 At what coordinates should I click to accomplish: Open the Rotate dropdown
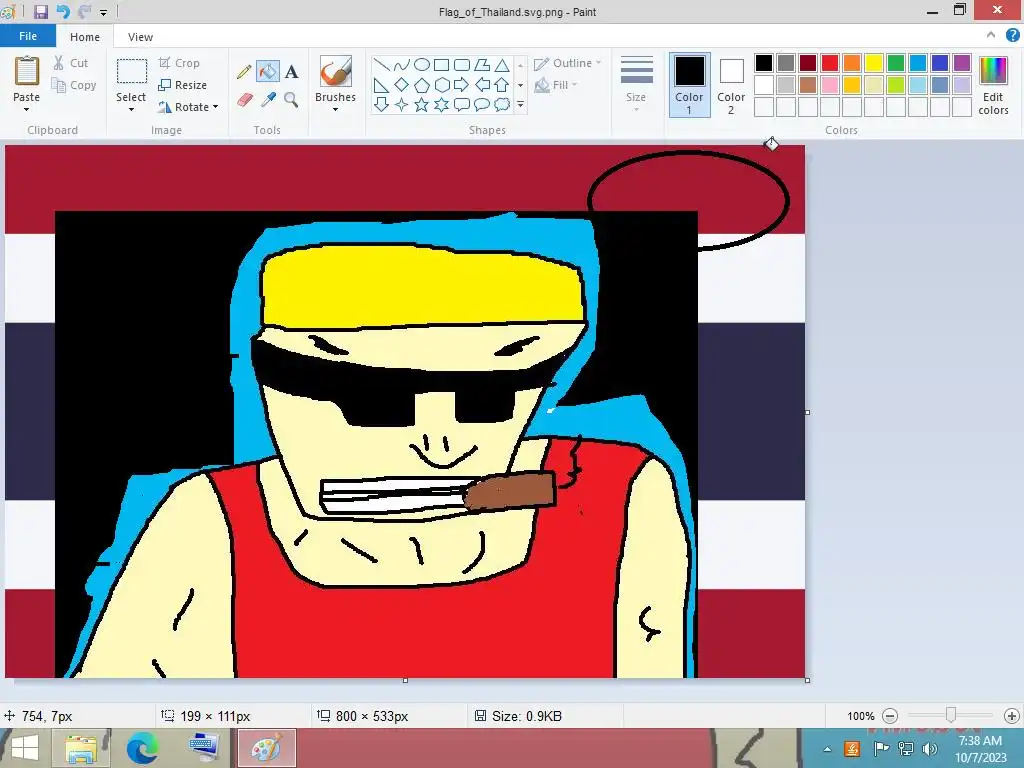coord(188,106)
